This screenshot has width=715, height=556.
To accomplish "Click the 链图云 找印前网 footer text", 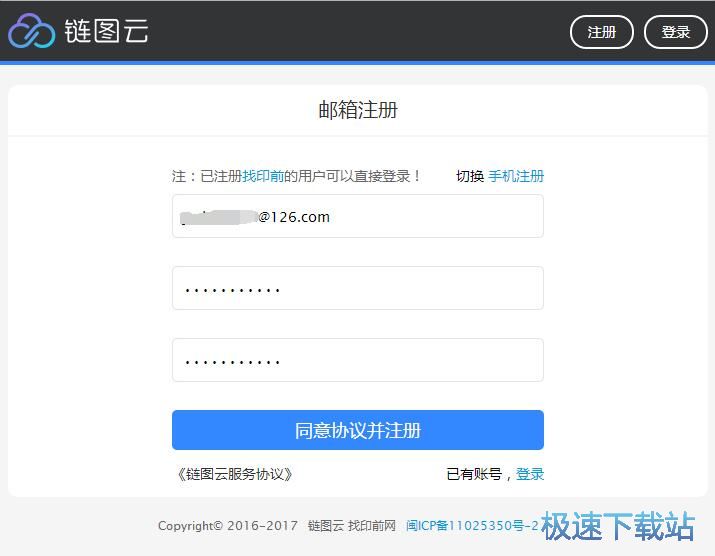I will [x=352, y=526].
